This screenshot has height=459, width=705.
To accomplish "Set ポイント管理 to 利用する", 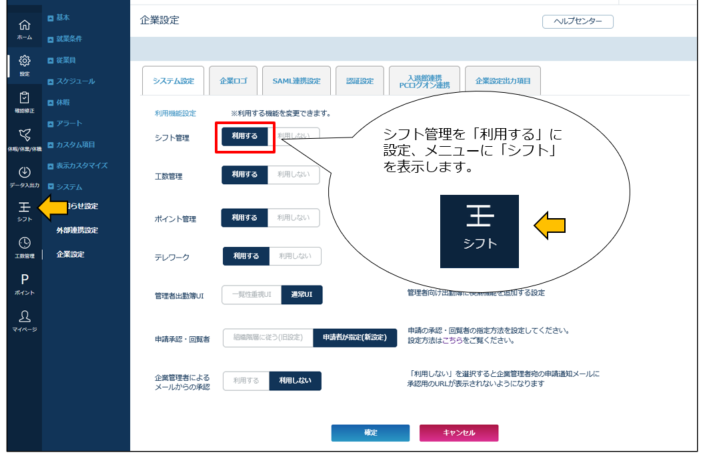I will point(245,218).
